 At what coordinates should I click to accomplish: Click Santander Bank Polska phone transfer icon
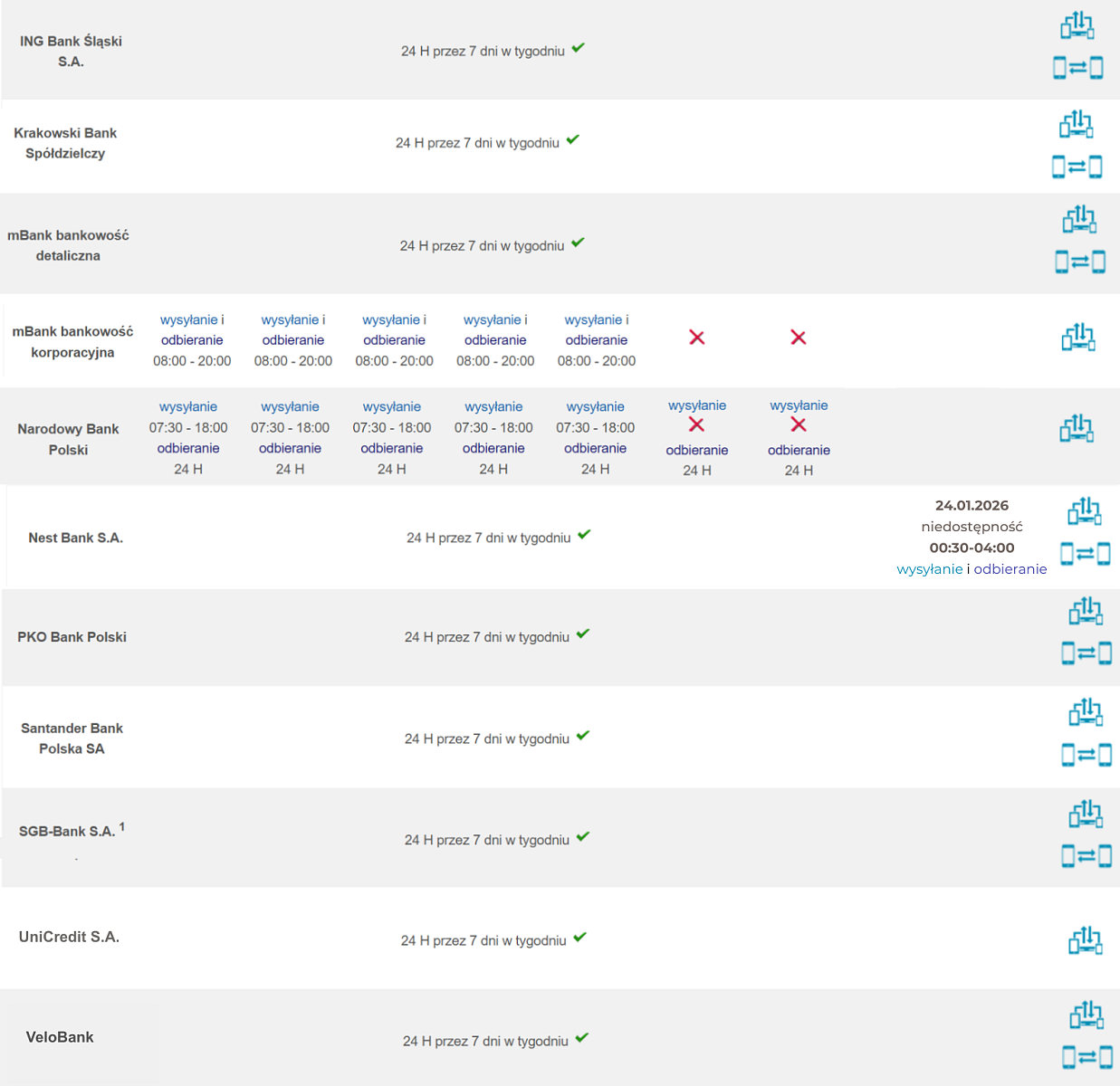(x=1086, y=754)
